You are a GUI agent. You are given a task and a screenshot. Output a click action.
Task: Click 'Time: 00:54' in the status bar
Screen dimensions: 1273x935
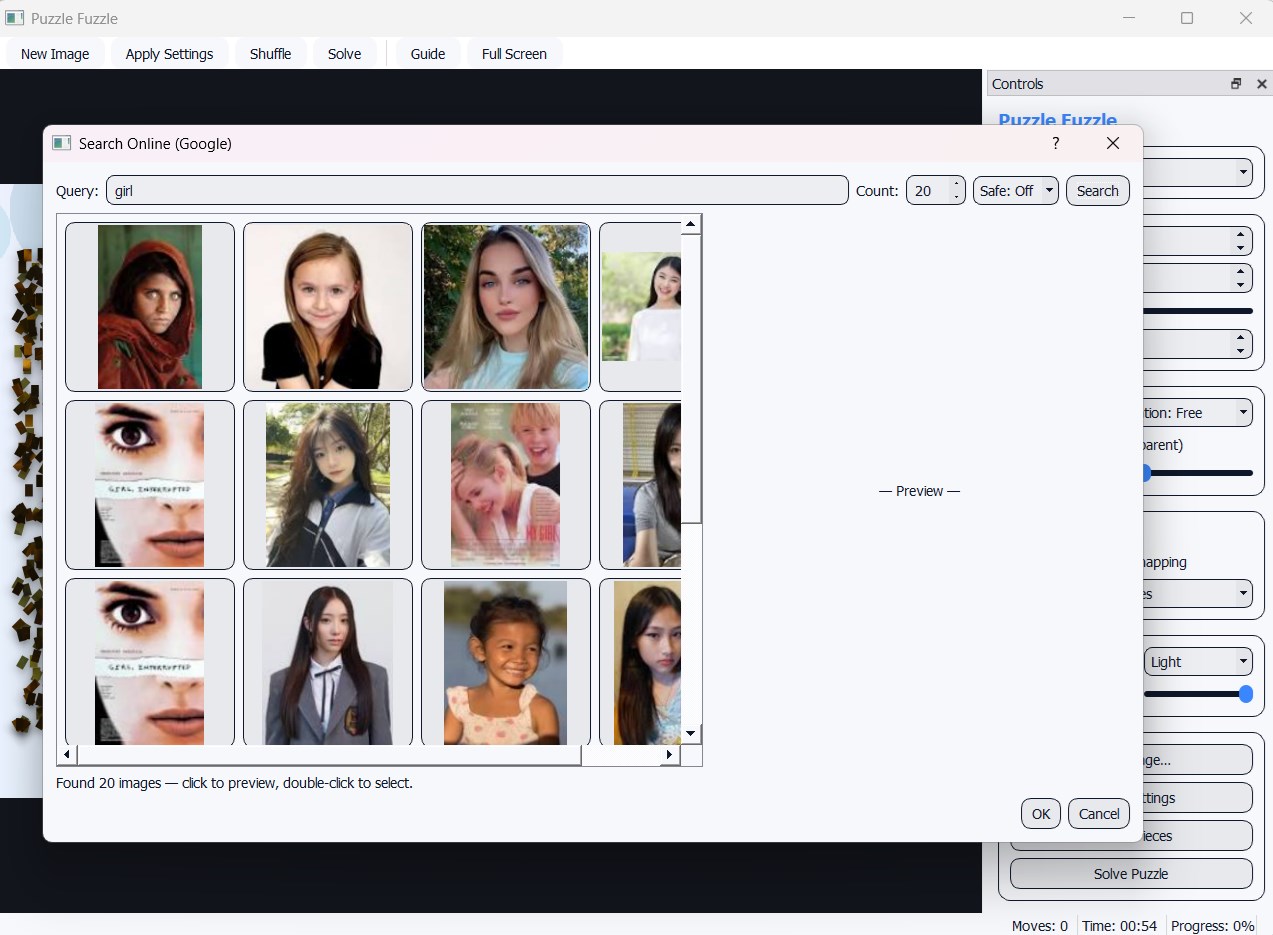[x=1120, y=926]
